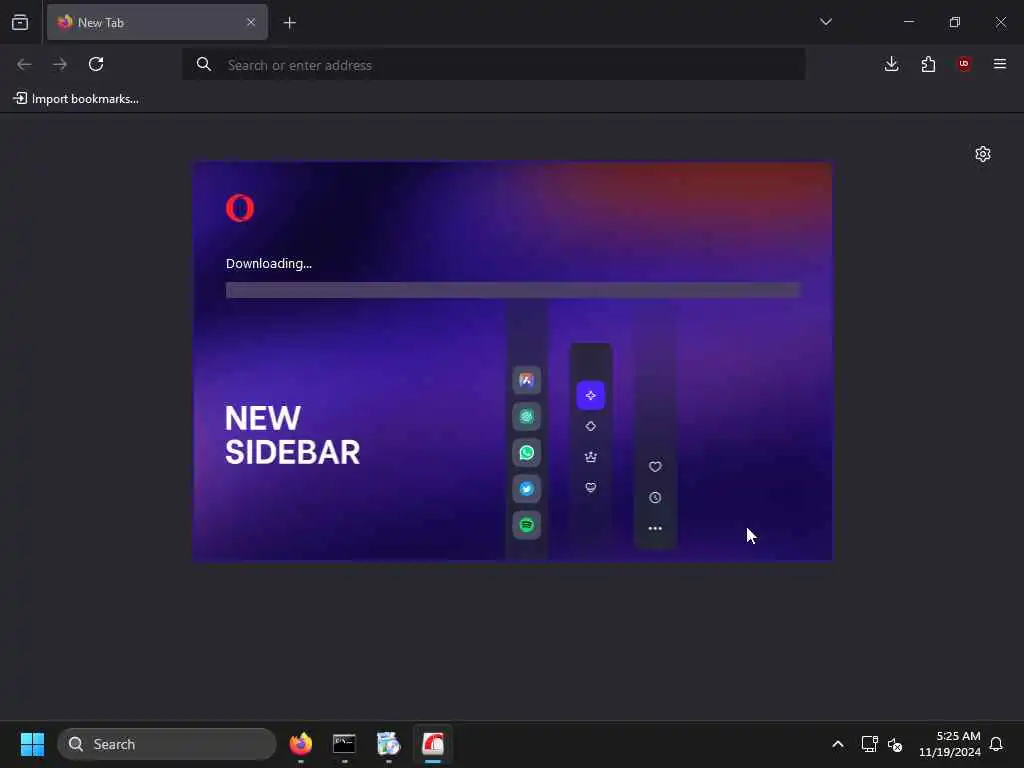
Task: Click the small heart icon under crown
Action: [590, 487]
